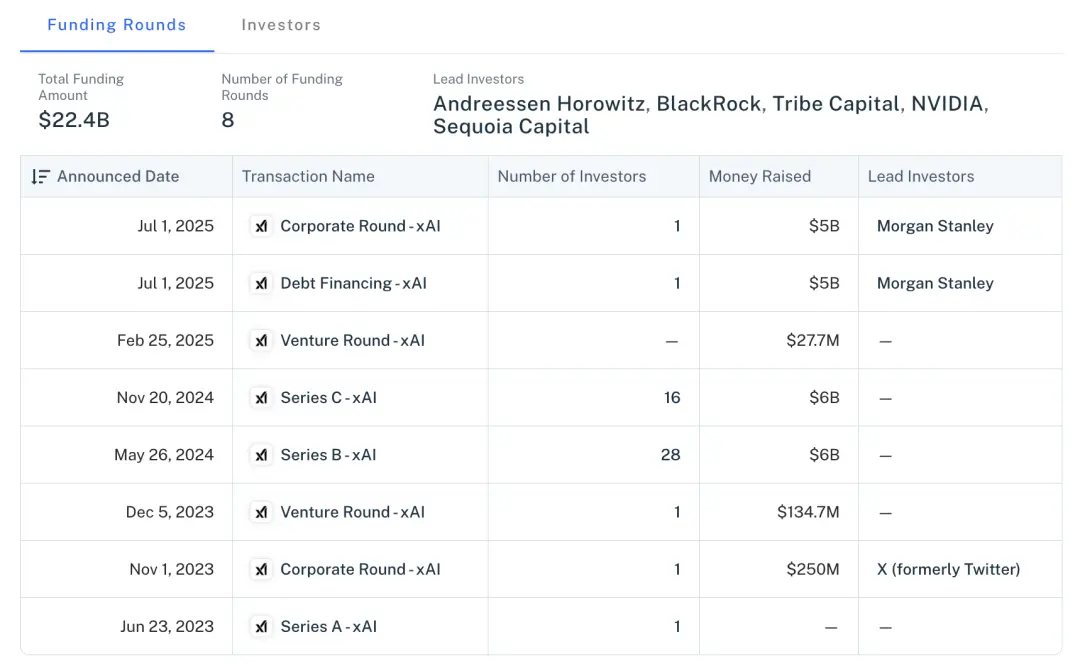
Task: Click xAI icon in Jul 1 Corporate Round row
Action: point(261,227)
